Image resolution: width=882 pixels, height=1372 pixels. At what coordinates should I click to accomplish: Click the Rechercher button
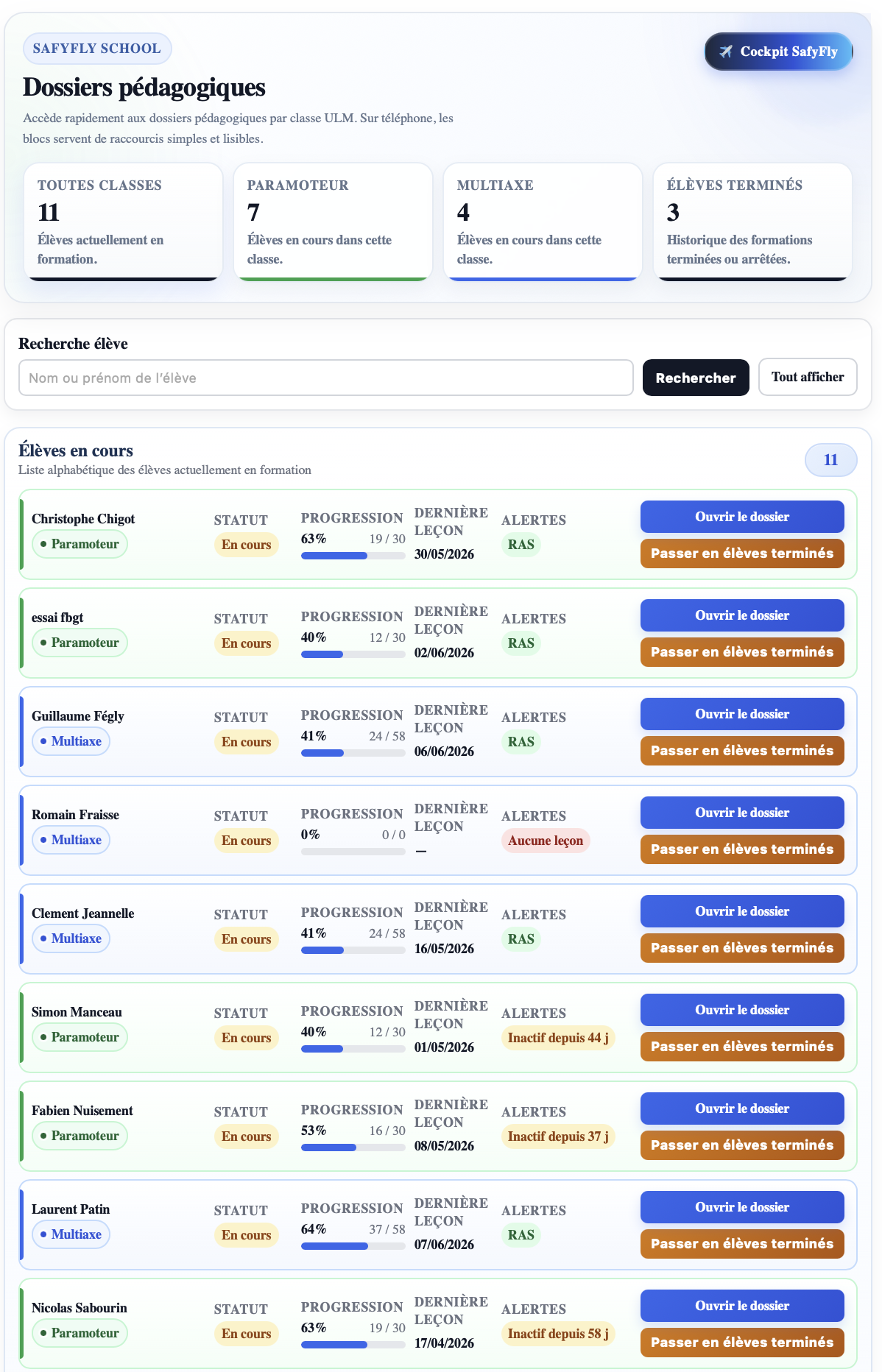click(696, 378)
